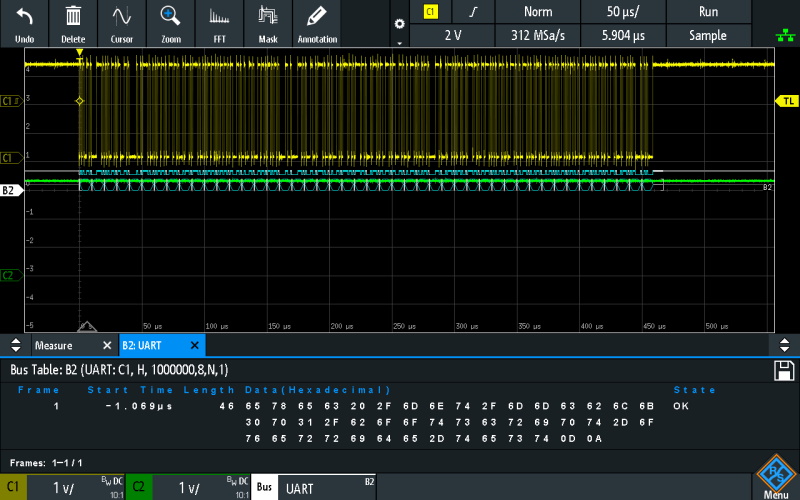Close the B2: UART tab
The image size is (800, 500).
(x=194, y=345)
